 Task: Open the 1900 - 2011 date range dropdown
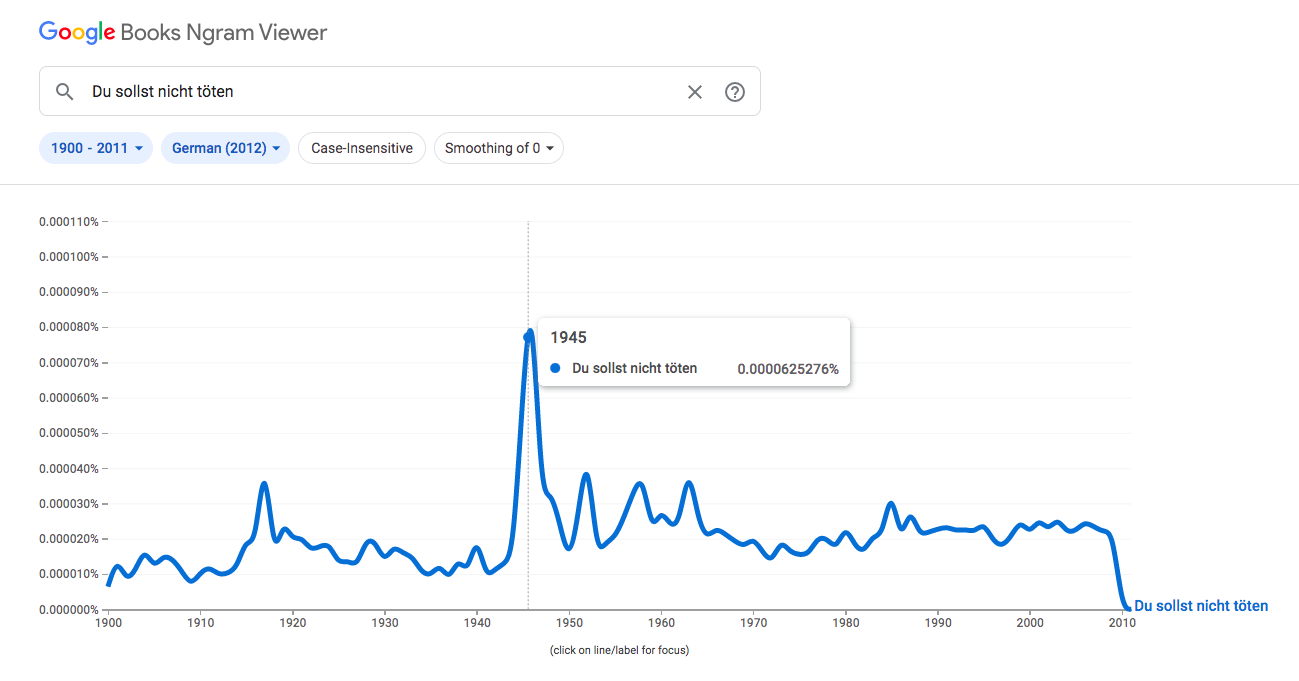[x=96, y=148]
